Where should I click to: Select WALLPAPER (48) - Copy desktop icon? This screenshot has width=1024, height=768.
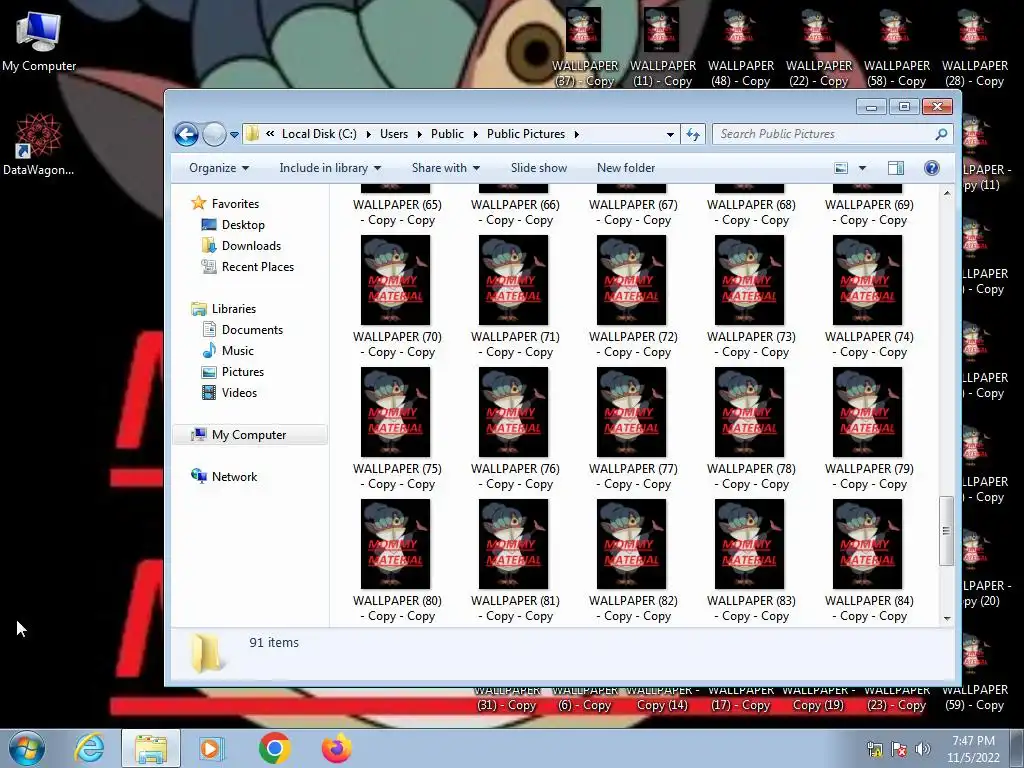[741, 47]
